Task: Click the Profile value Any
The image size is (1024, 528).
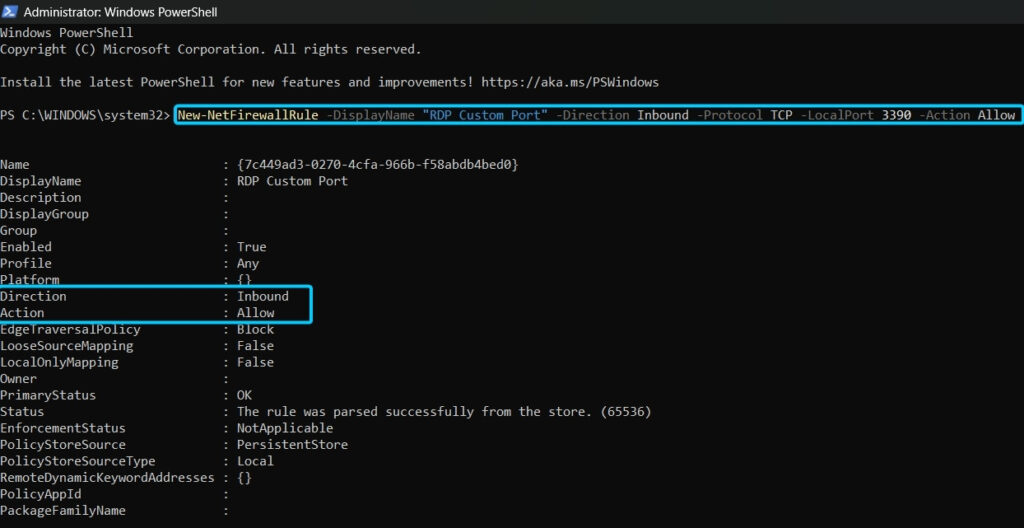Action: point(248,263)
